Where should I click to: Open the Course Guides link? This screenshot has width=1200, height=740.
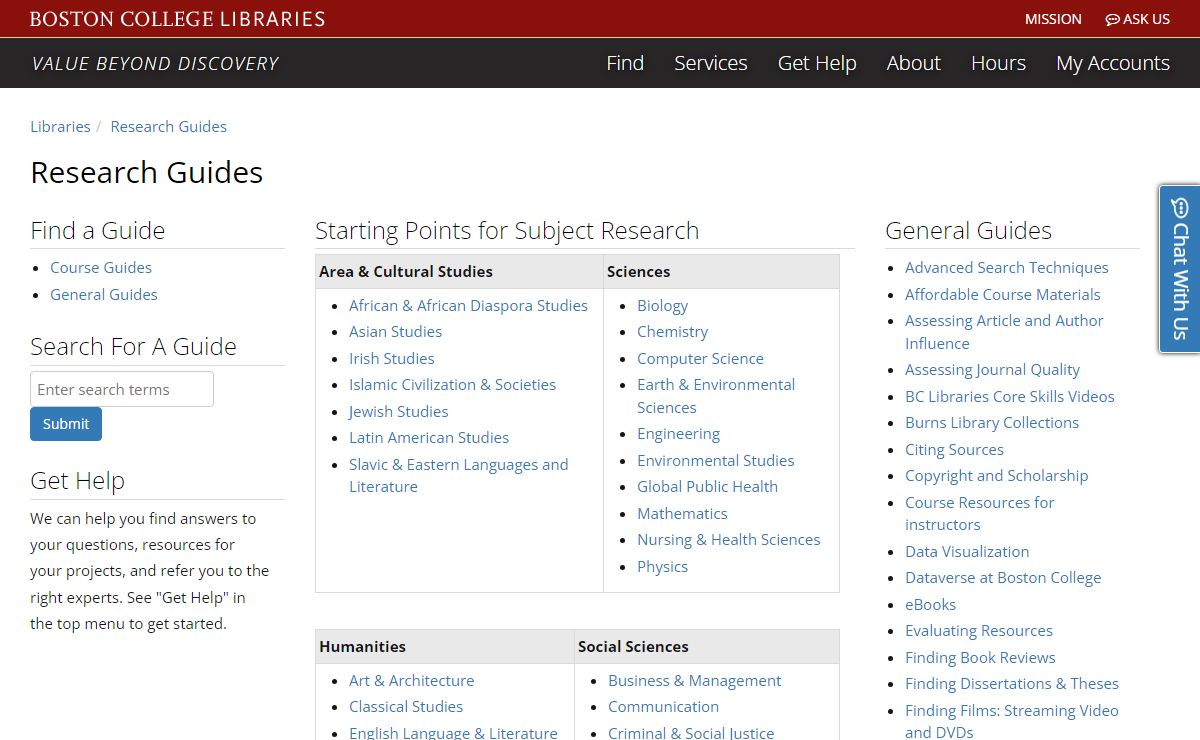pos(101,267)
